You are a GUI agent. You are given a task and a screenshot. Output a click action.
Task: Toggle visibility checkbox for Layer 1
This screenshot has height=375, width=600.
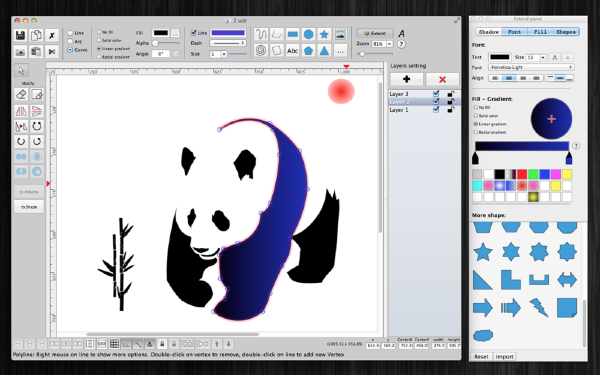click(436, 110)
